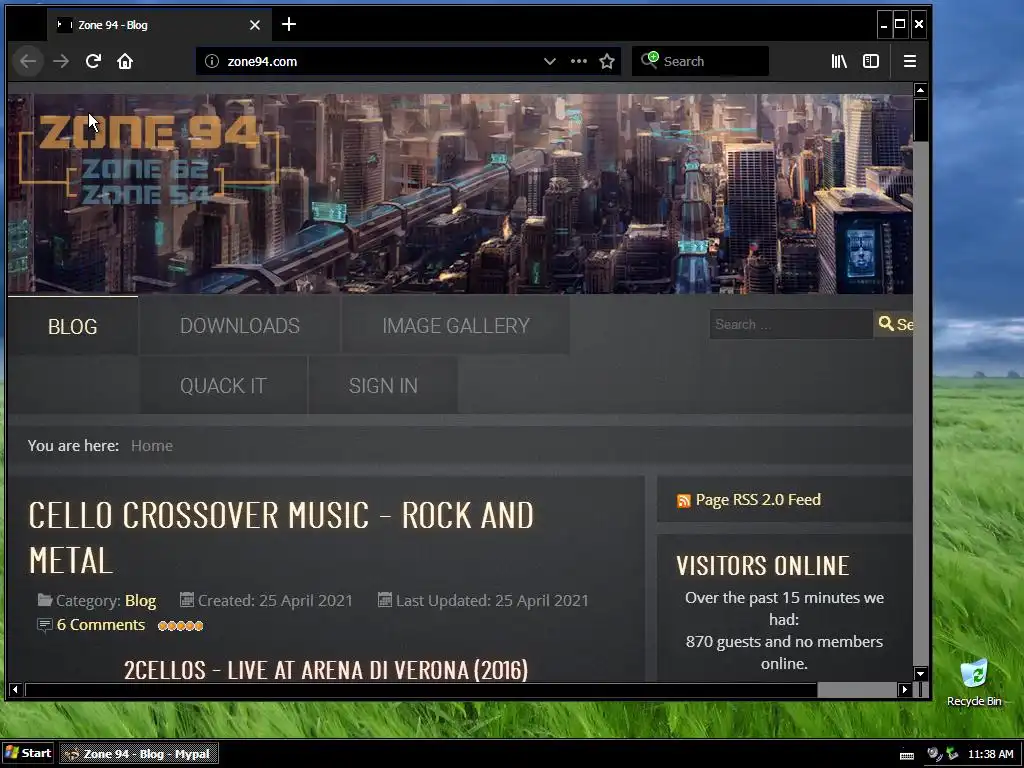The height and width of the screenshot is (768, 1024).
Task: Click the vertical scrollbar thumb
Action: 921,120
